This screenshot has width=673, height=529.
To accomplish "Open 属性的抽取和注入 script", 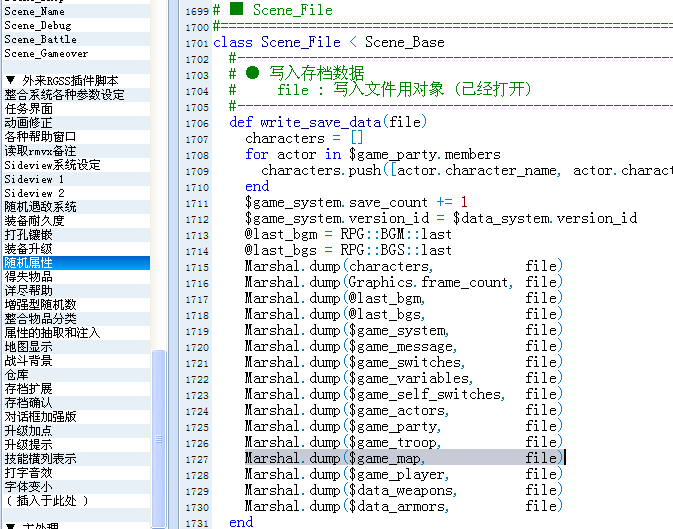I will pyautogui.click(x=76, y=333).
